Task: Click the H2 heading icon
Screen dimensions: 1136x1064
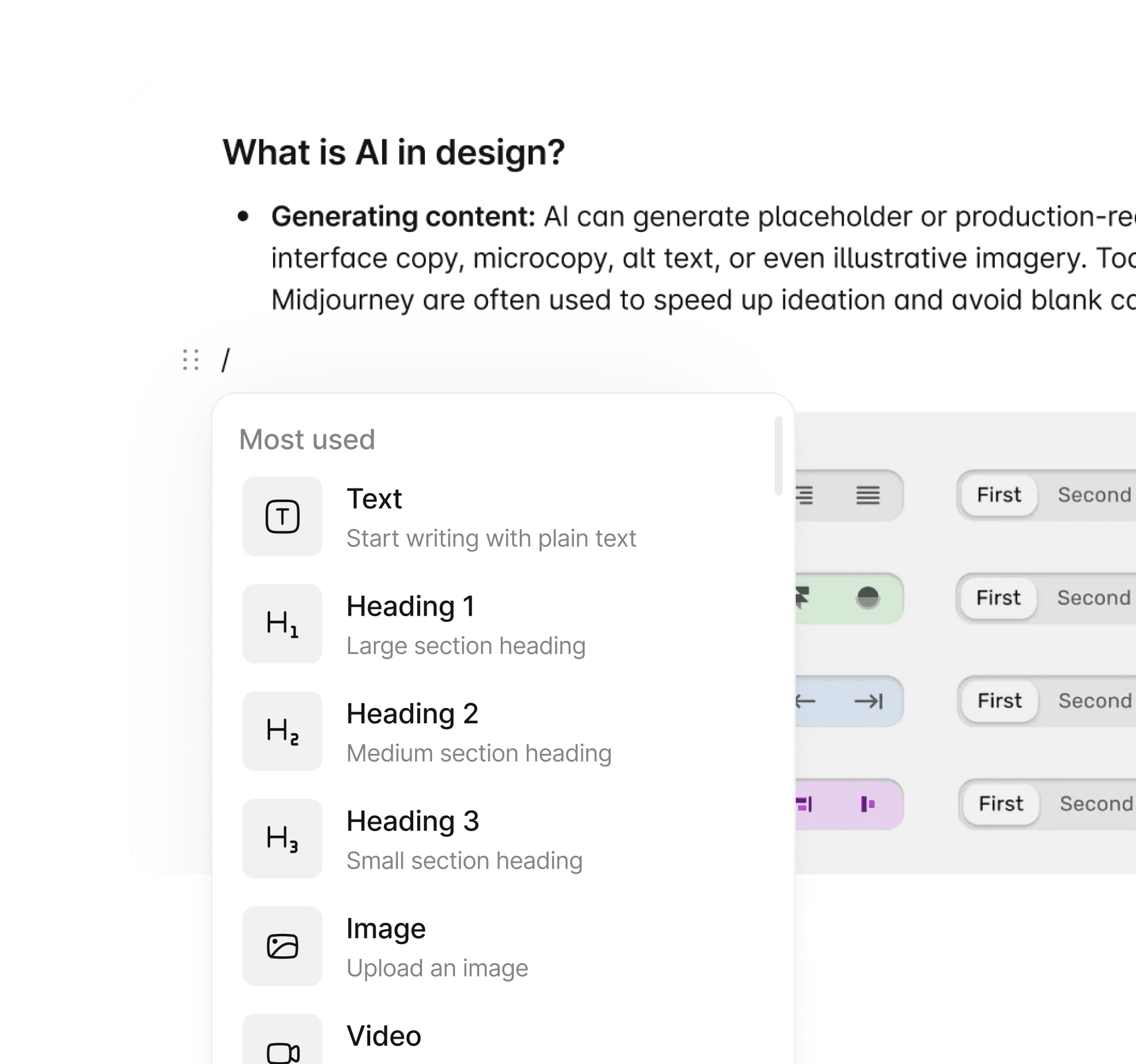Action: (x=282, y=731)
